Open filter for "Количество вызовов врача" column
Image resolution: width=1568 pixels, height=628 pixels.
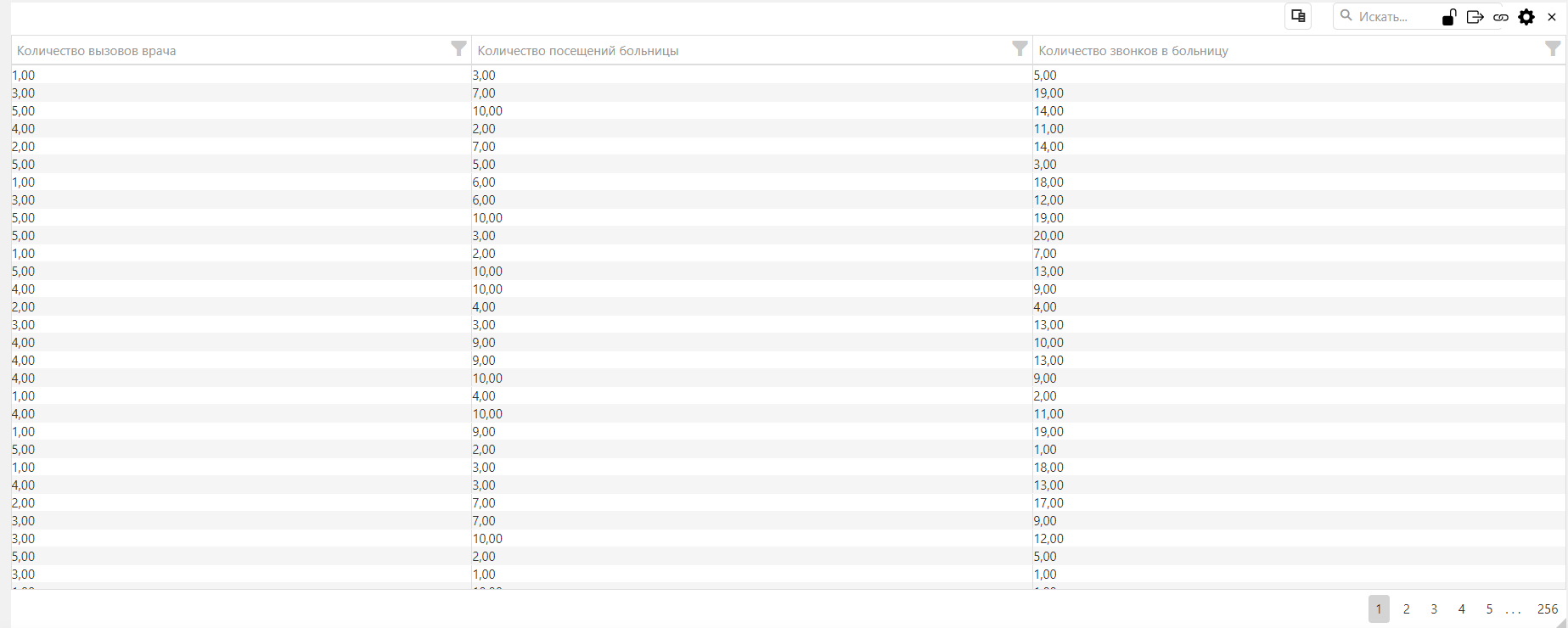(458, 49)
